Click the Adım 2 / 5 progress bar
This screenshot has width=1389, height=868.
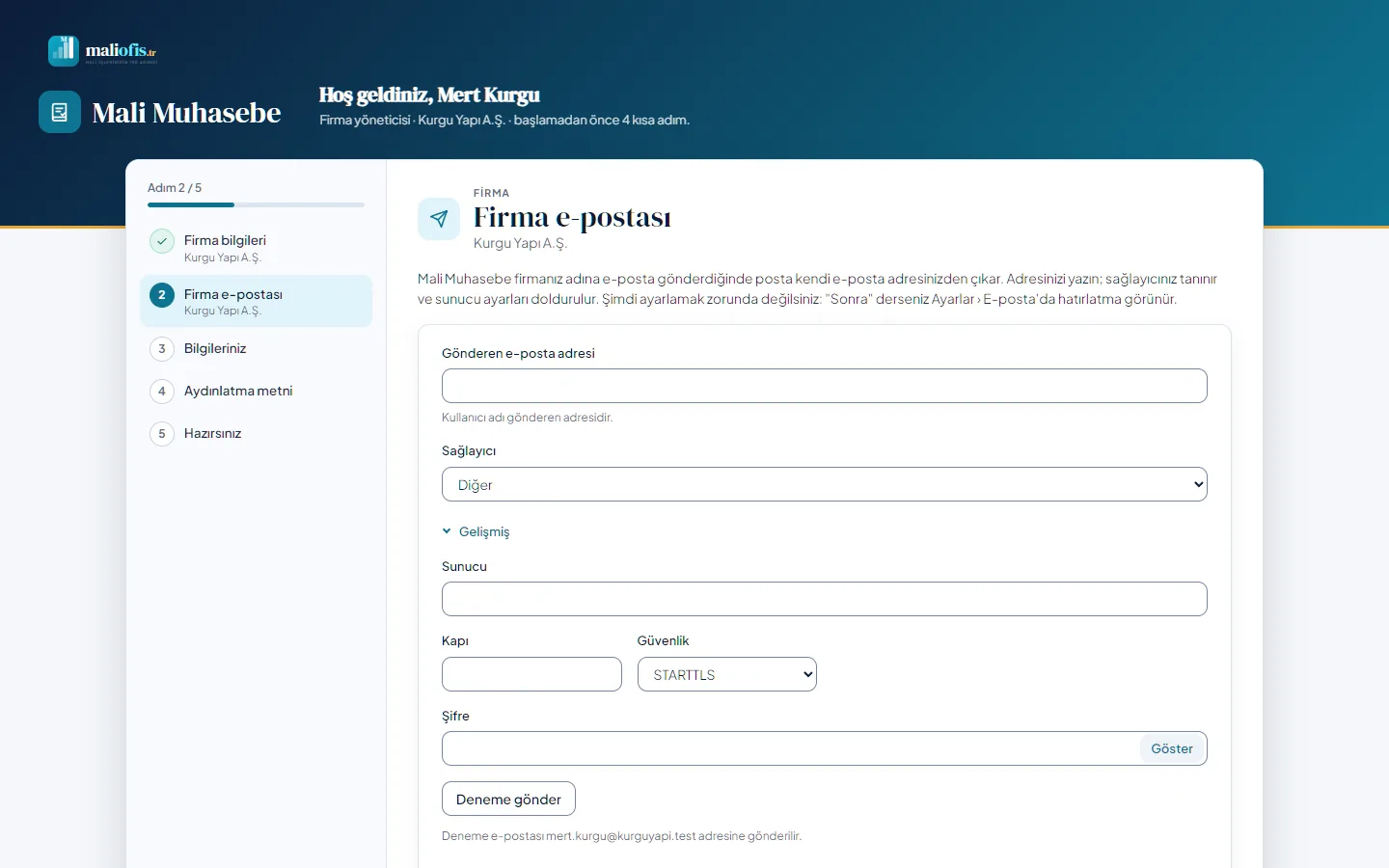[256, 204]
